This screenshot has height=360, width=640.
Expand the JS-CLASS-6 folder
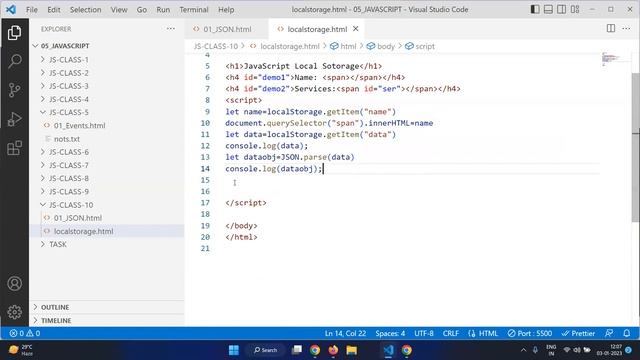(x=107, y=152)
